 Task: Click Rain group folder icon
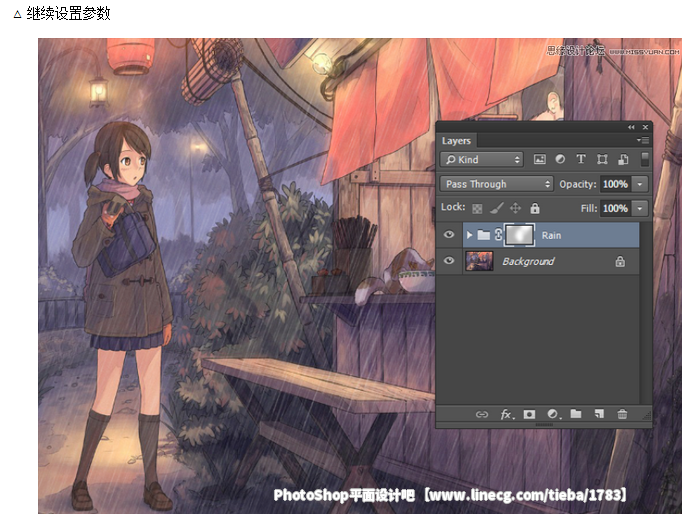coord(484,235)
